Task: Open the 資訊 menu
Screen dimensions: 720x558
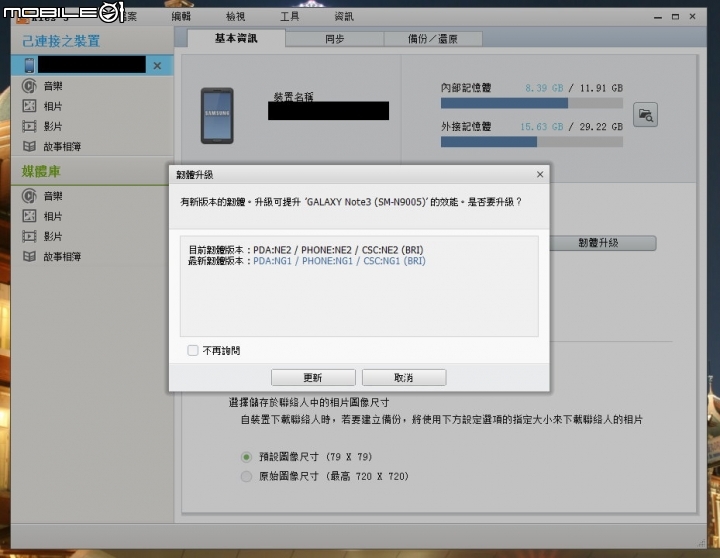Action: (344, 17)
